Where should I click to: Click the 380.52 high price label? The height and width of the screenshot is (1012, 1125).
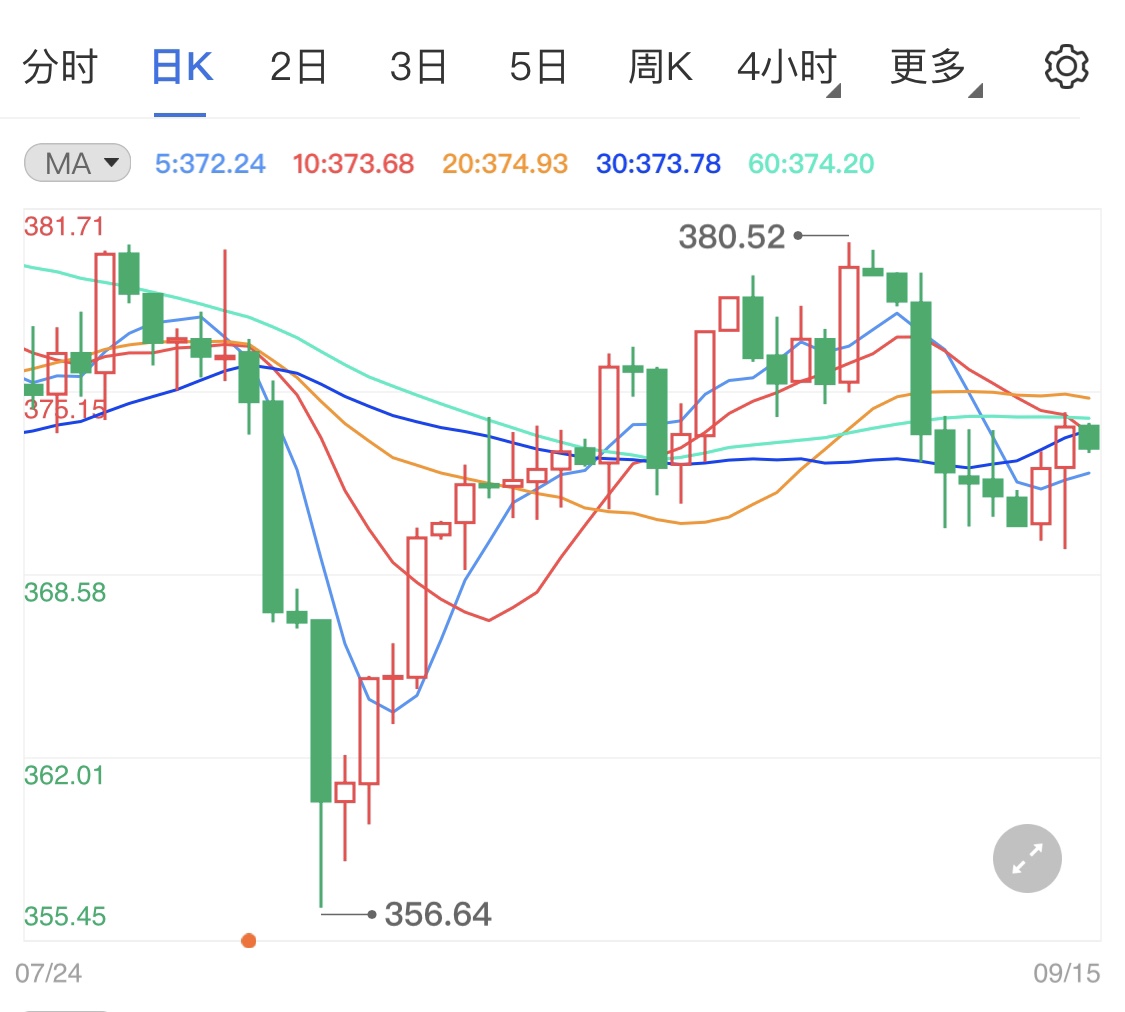coord(732,237)
